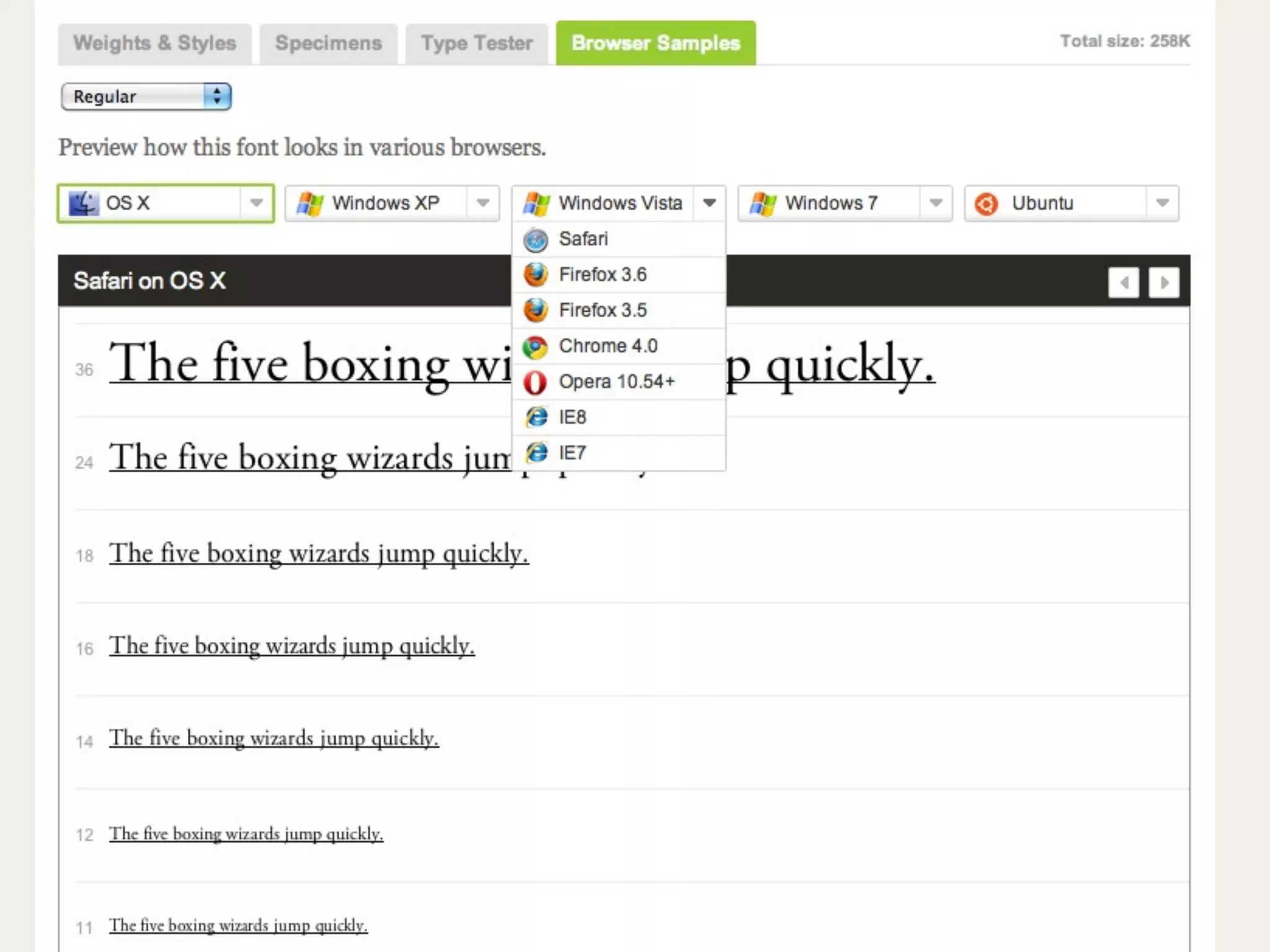The width and height of the screenshot is (1270, 952).
Task: Click the Firefox 3.6 browser icon
Action: click(x=536, y=275)
